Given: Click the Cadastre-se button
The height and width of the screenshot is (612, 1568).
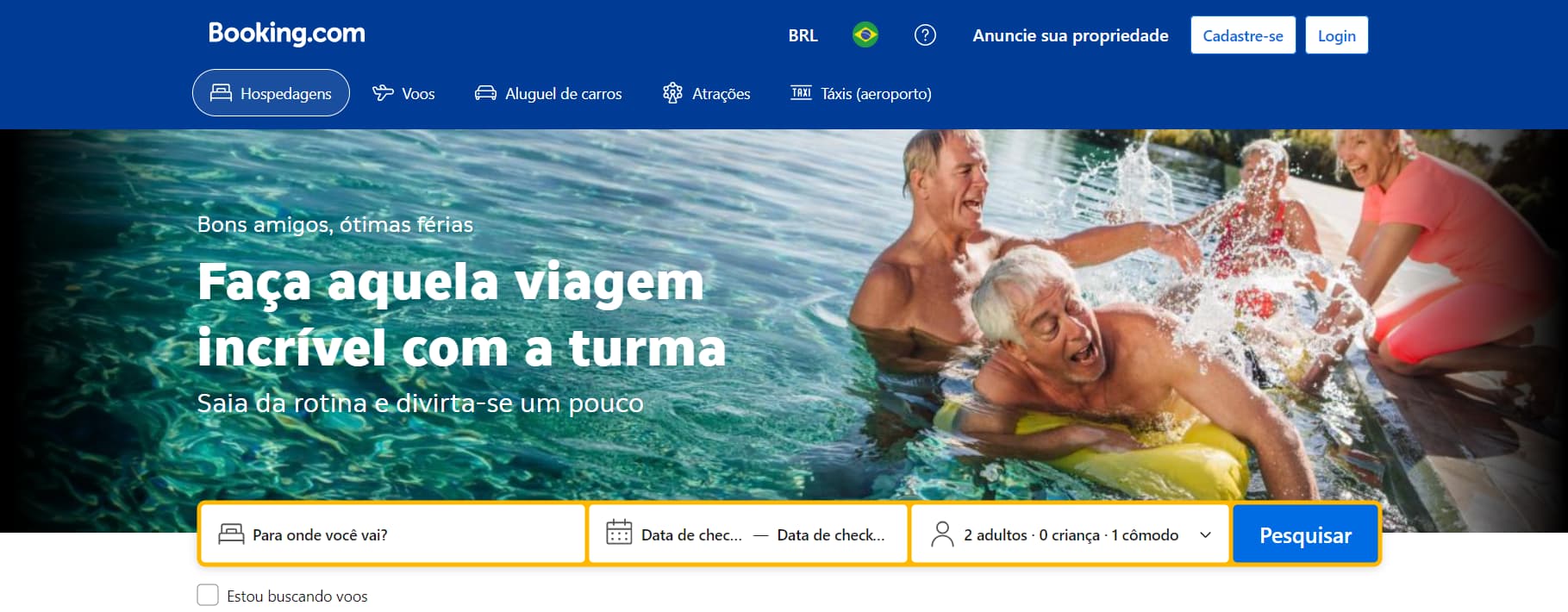Looking at the screenshot, I should point(1243,35).
